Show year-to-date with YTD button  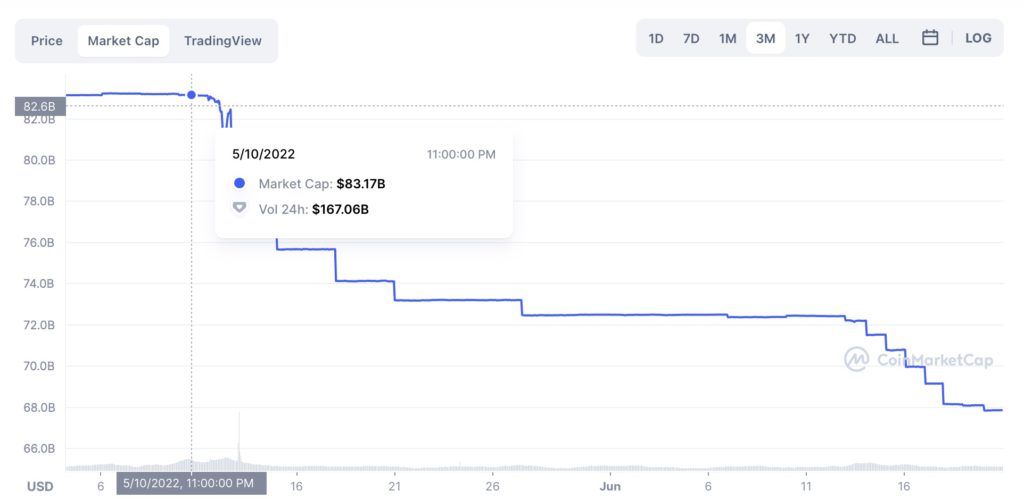[x=842, y=39]
